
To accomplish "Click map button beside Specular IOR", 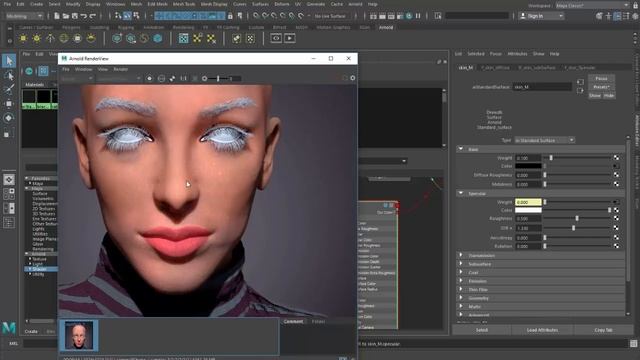I will coord(616,228).
